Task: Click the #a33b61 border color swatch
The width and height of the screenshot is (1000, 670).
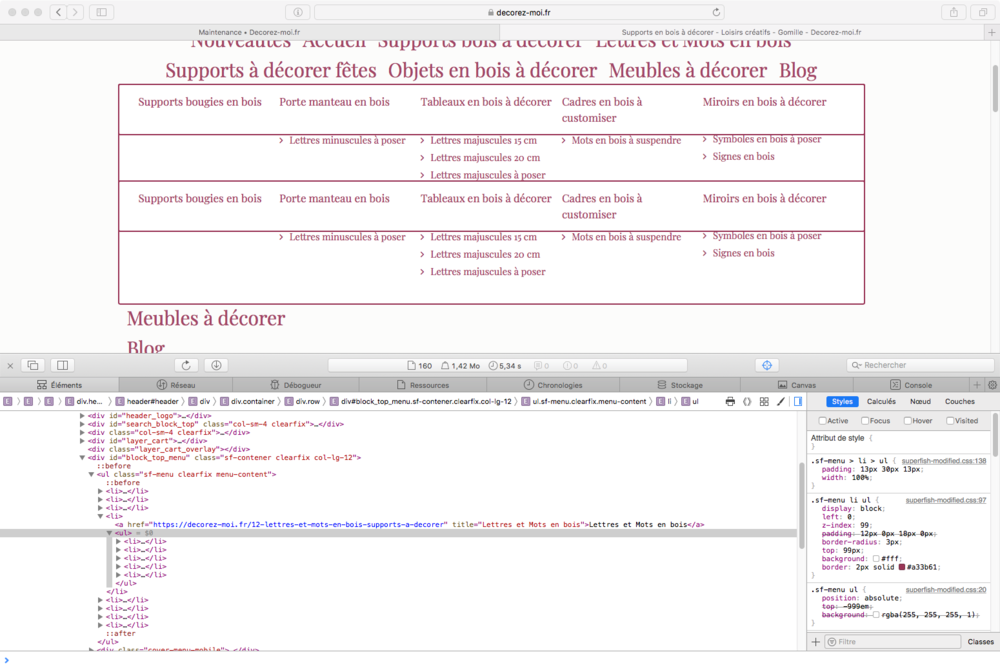Action: tap(902, 567)
